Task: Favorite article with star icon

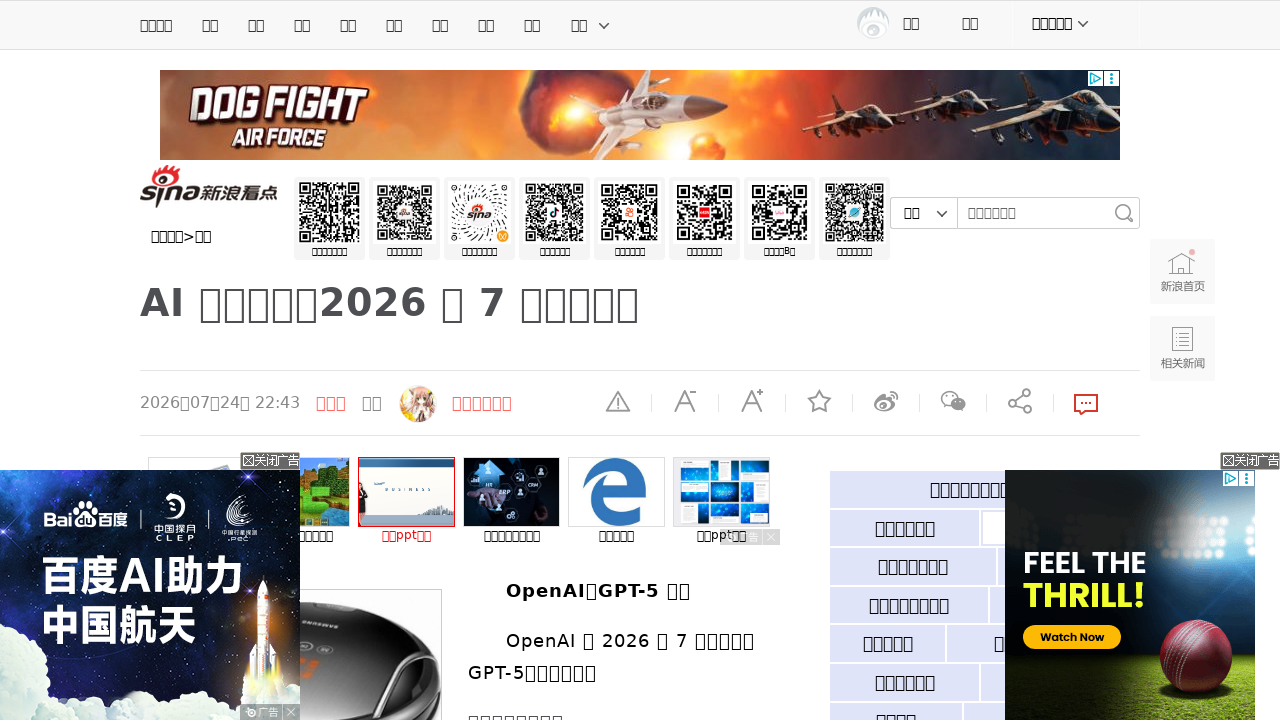Action: click(x=819, y=402)
